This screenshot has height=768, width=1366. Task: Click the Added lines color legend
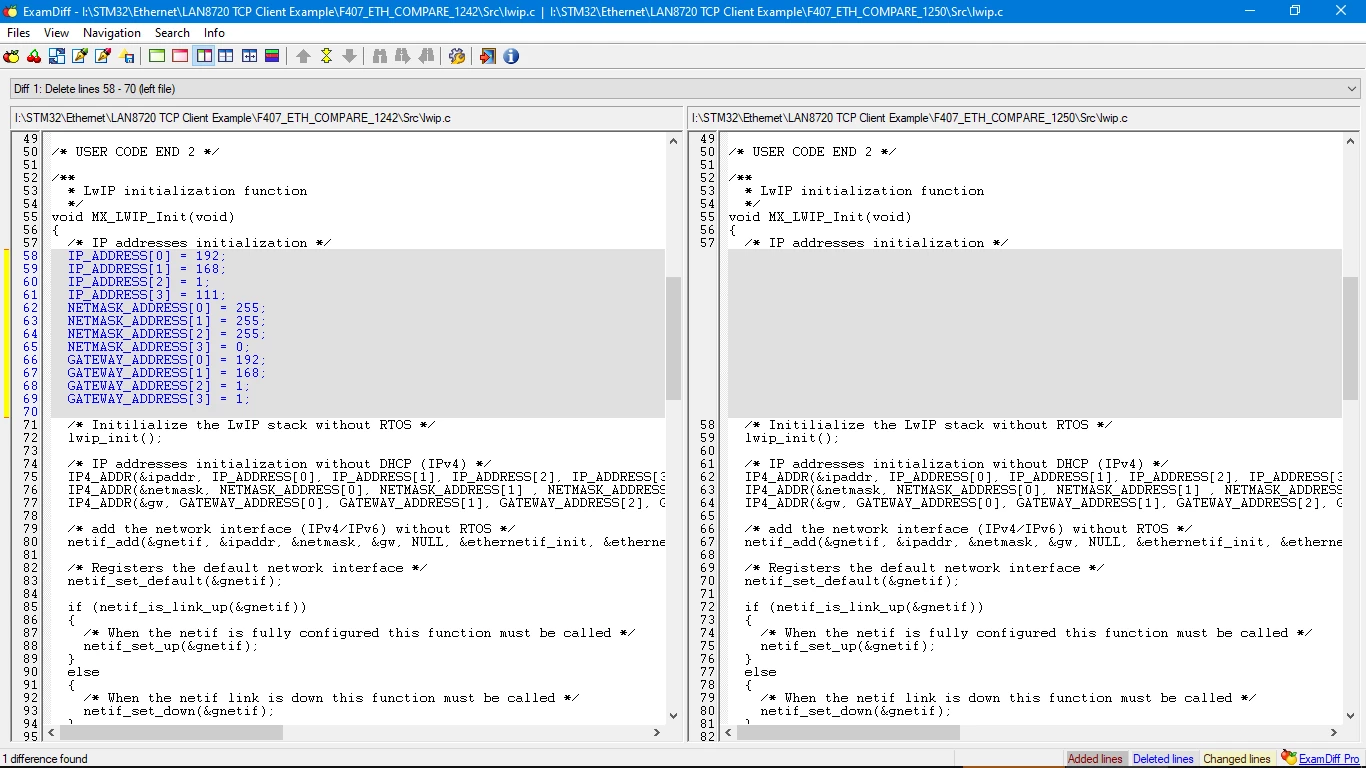pos(1095,759)
